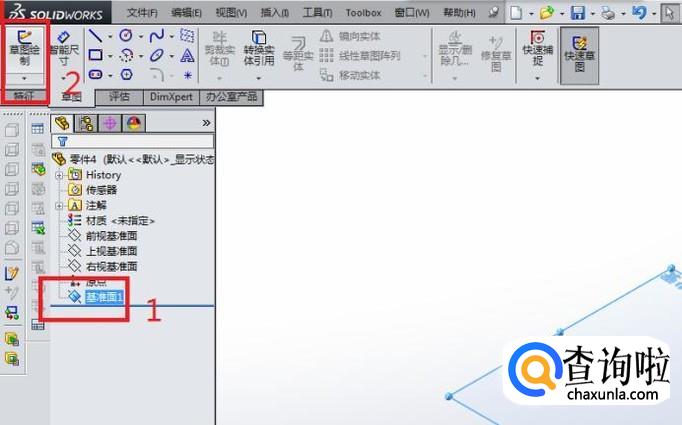Click the Open file icon

[x=547, y=13]
